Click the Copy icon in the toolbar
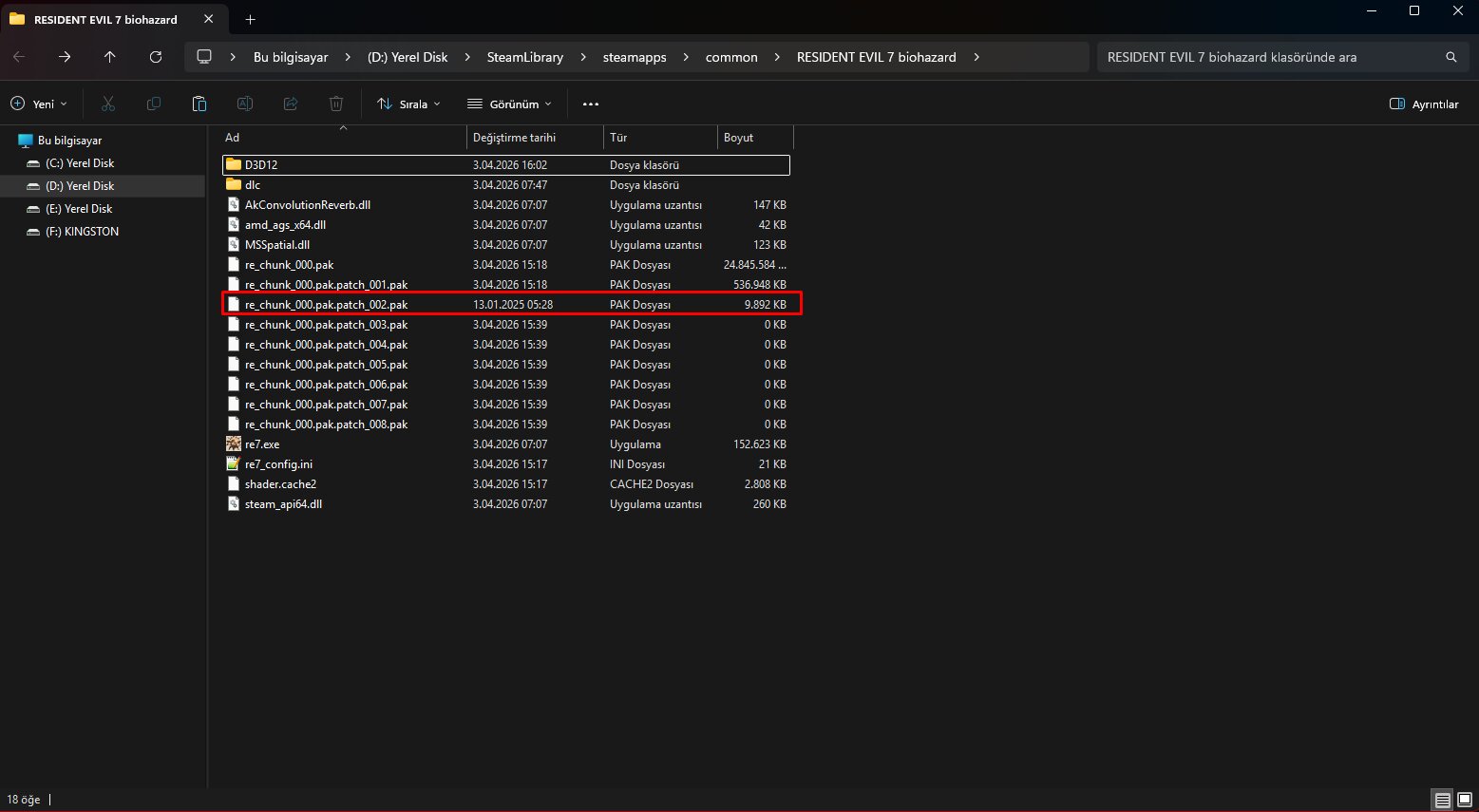This screenshot has width=1479, height=812. (x=153, y=104)
